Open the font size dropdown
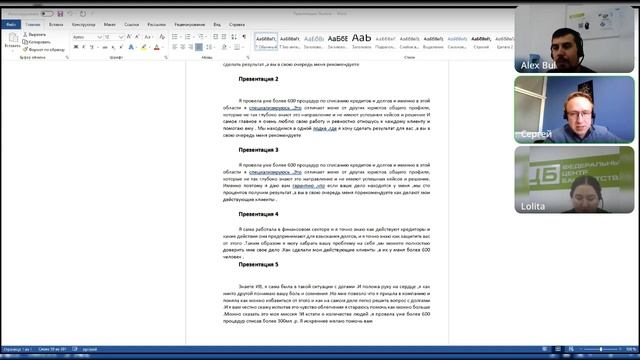640x360 pixels. (121, 37)
